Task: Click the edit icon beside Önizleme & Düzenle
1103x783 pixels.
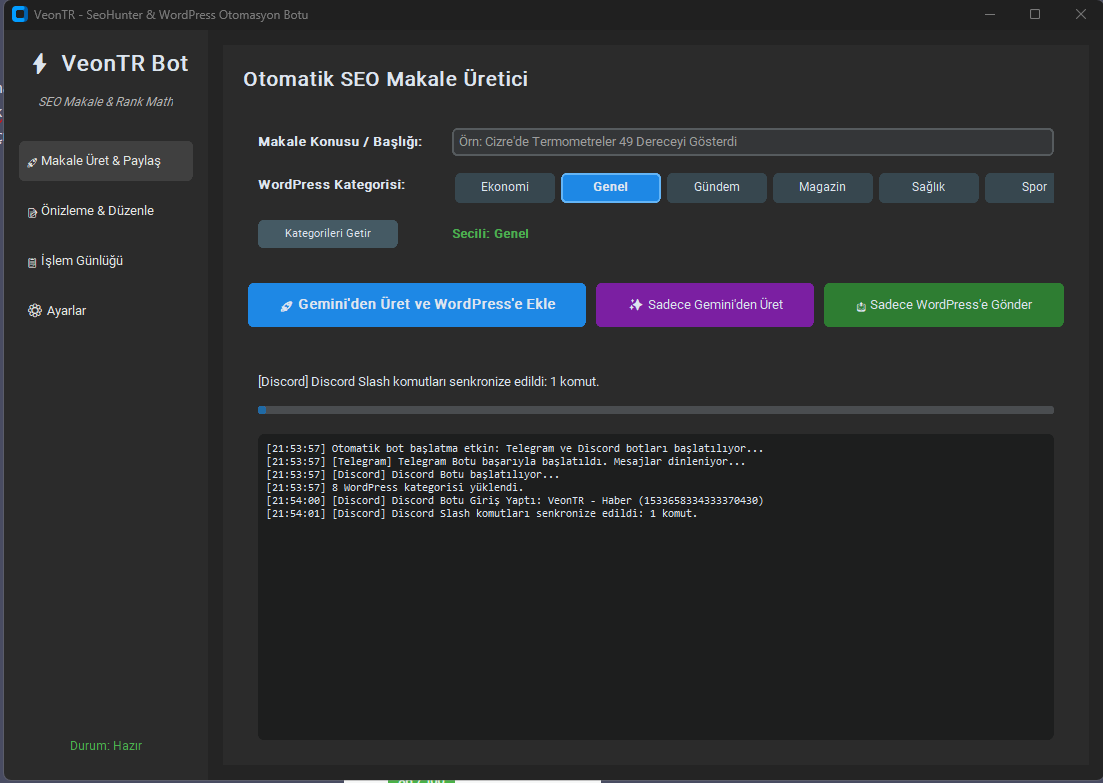Action: (32, 212)
